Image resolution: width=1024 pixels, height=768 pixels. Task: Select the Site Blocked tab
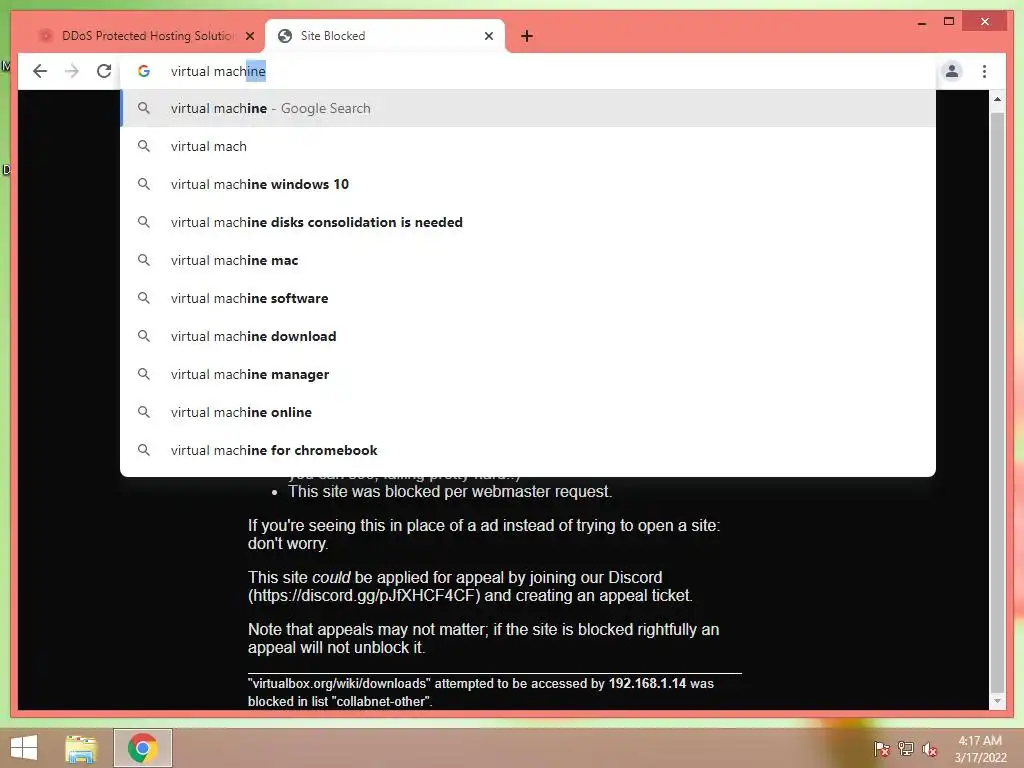[x=385, y=36]
